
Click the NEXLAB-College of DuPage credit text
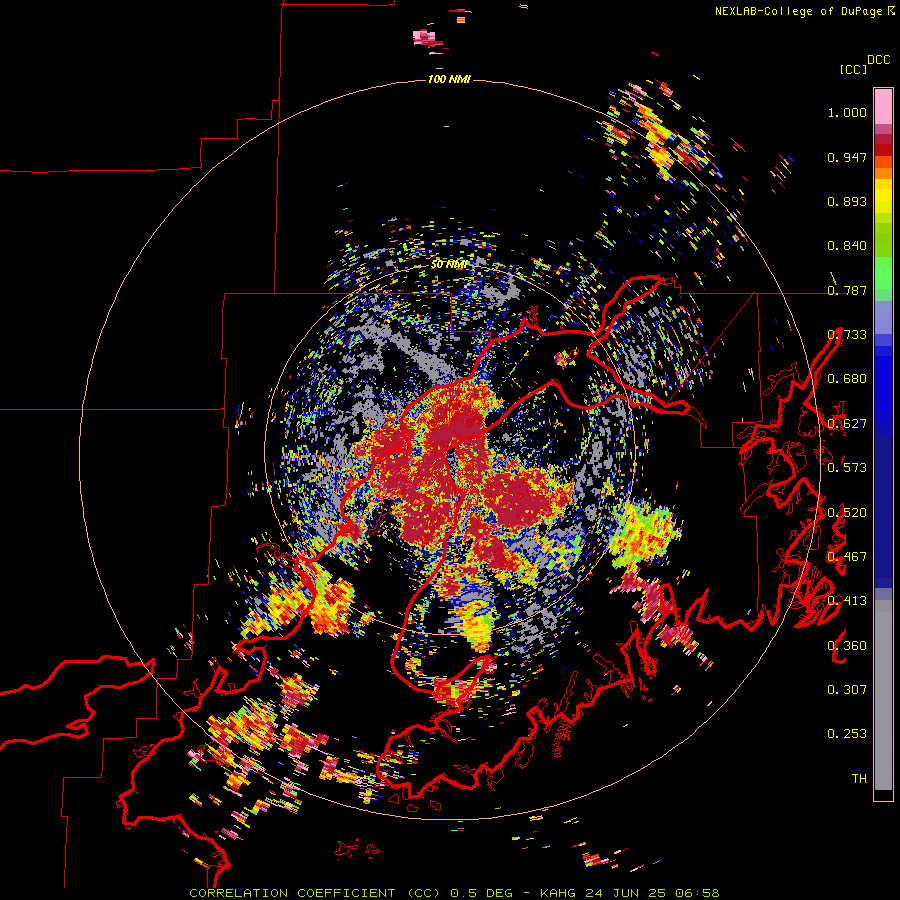(804, 11)
